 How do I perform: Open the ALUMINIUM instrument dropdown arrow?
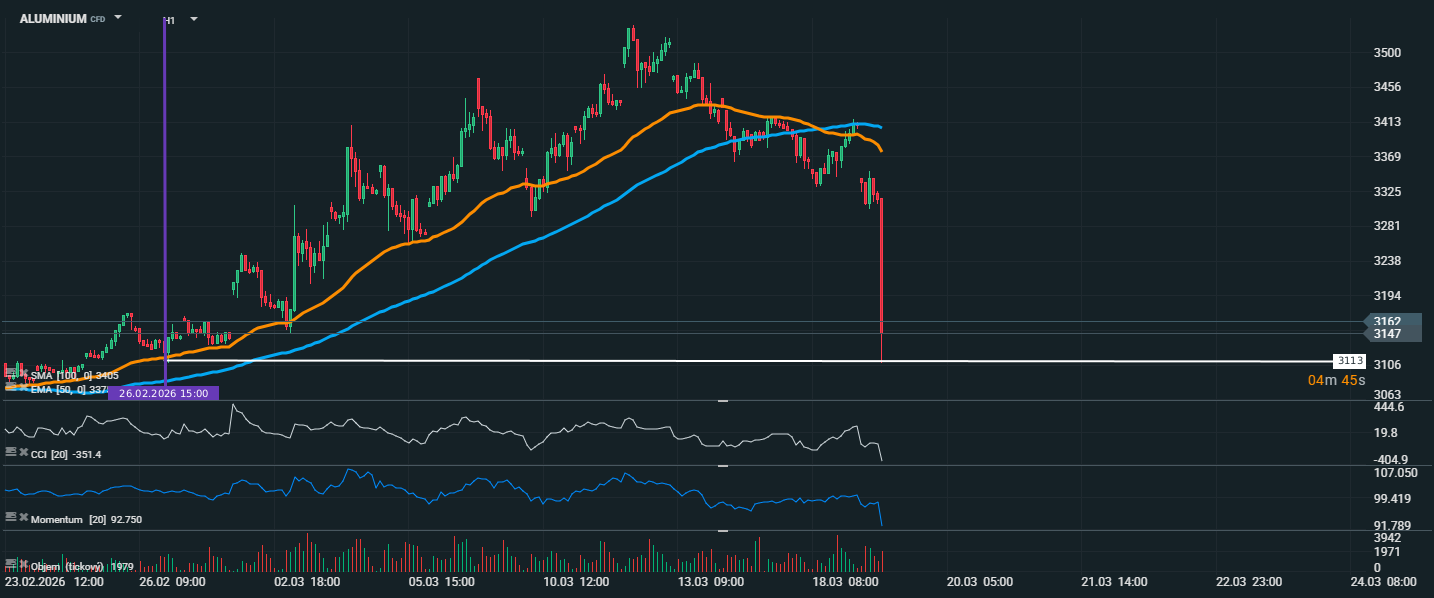(x=118, y=18)
